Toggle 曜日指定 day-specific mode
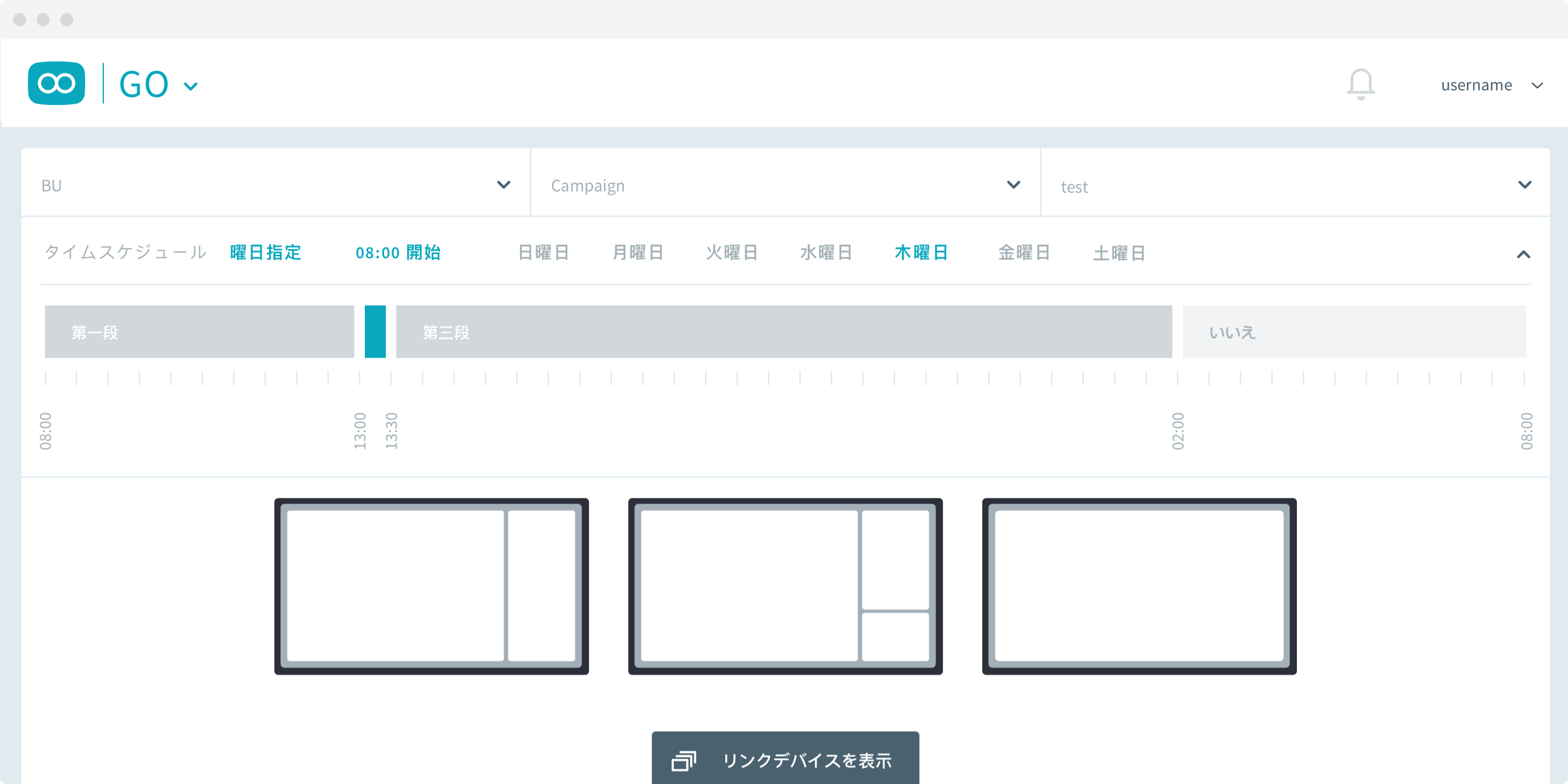The height and width of the screenshot is (784, 1568). [266, 253]
